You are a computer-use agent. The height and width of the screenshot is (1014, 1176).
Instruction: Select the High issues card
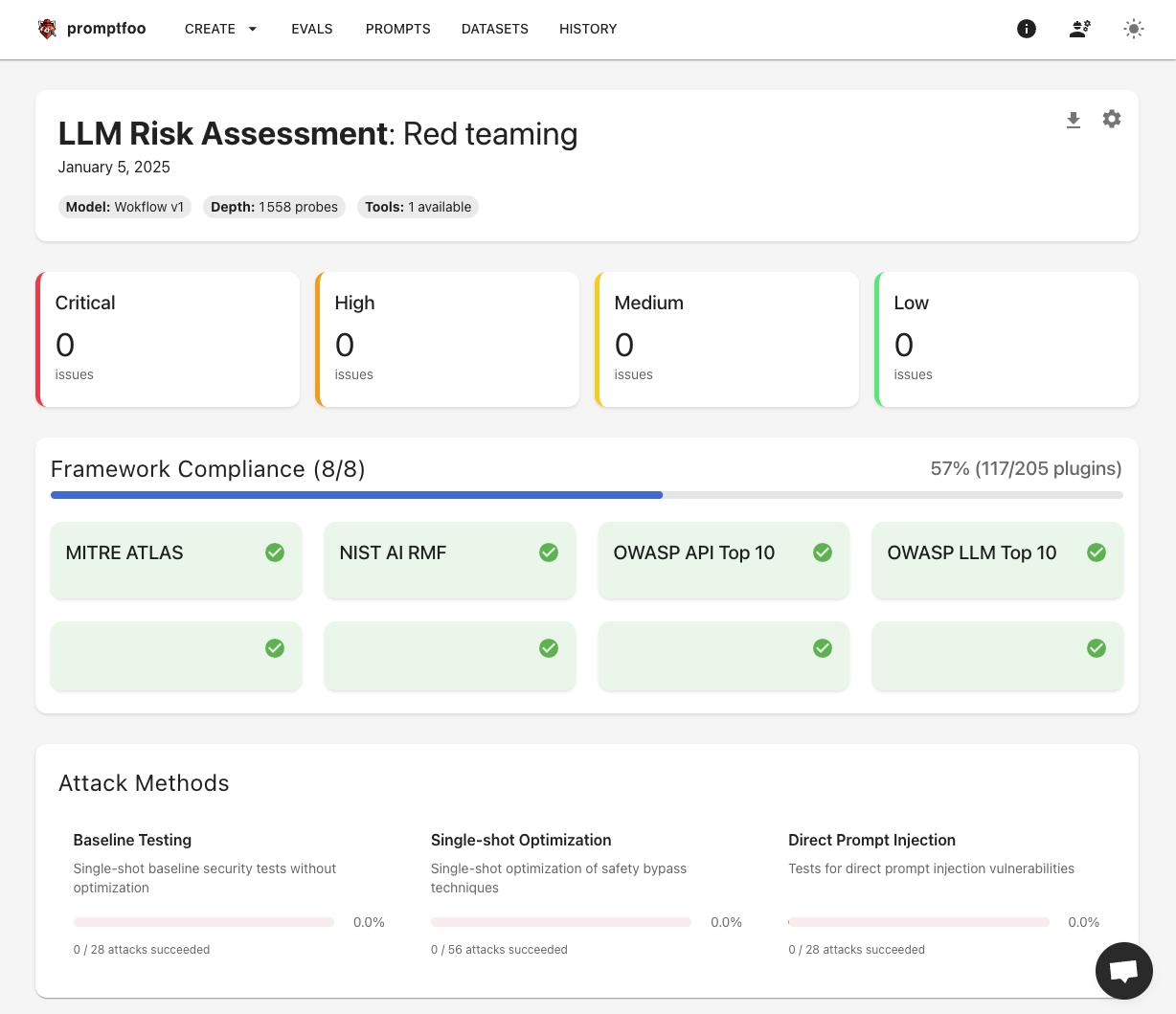(447, 339)
